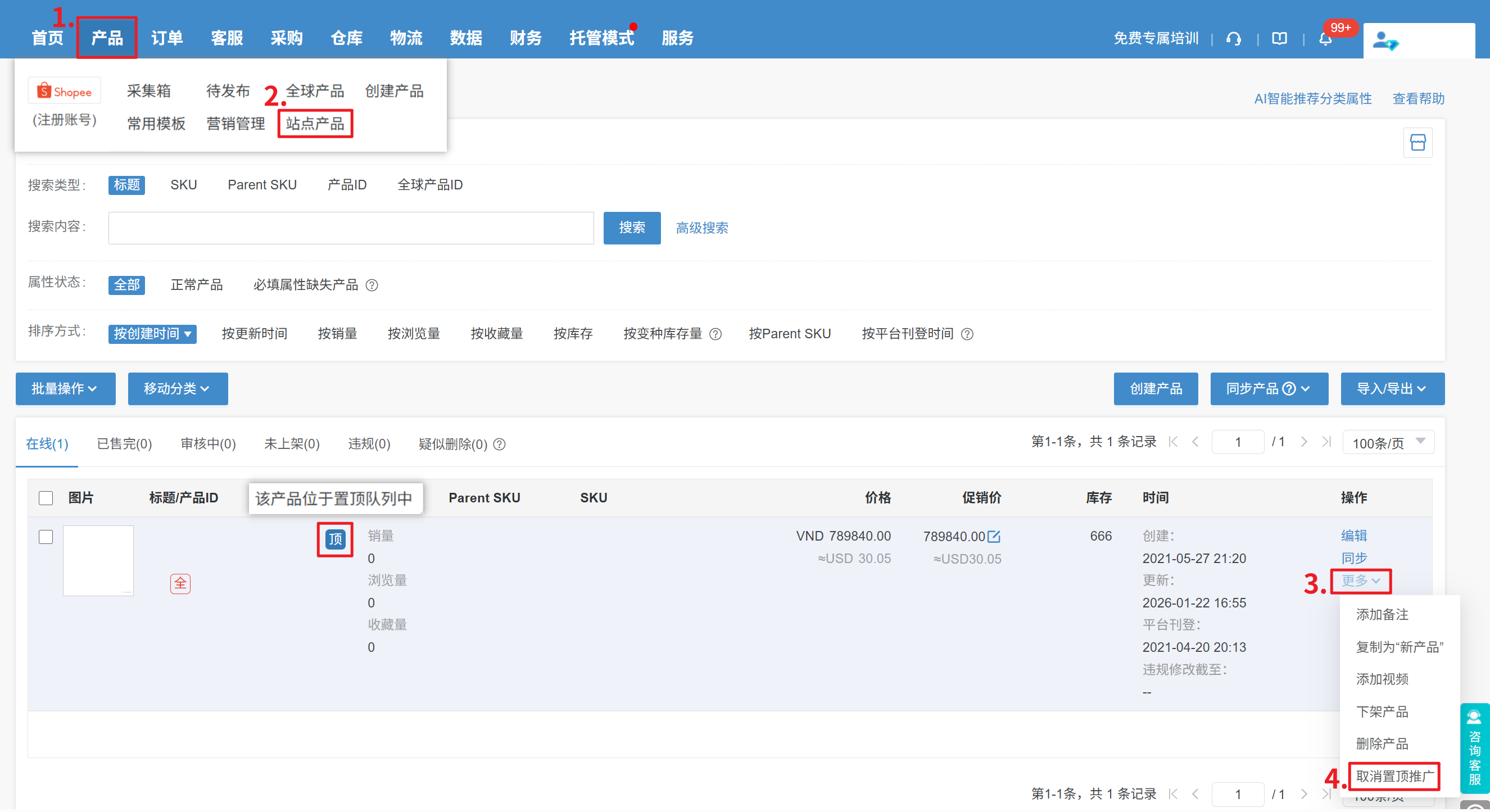
Task: Open the 高级搜索 link
Action: point(701,228)
